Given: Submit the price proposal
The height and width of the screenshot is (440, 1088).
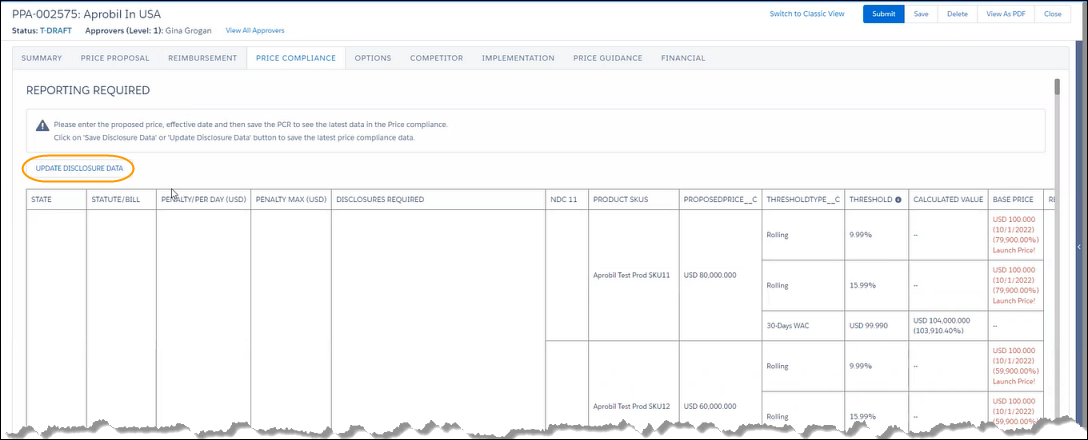Looking at the screenshot, I should click(883, 14).
